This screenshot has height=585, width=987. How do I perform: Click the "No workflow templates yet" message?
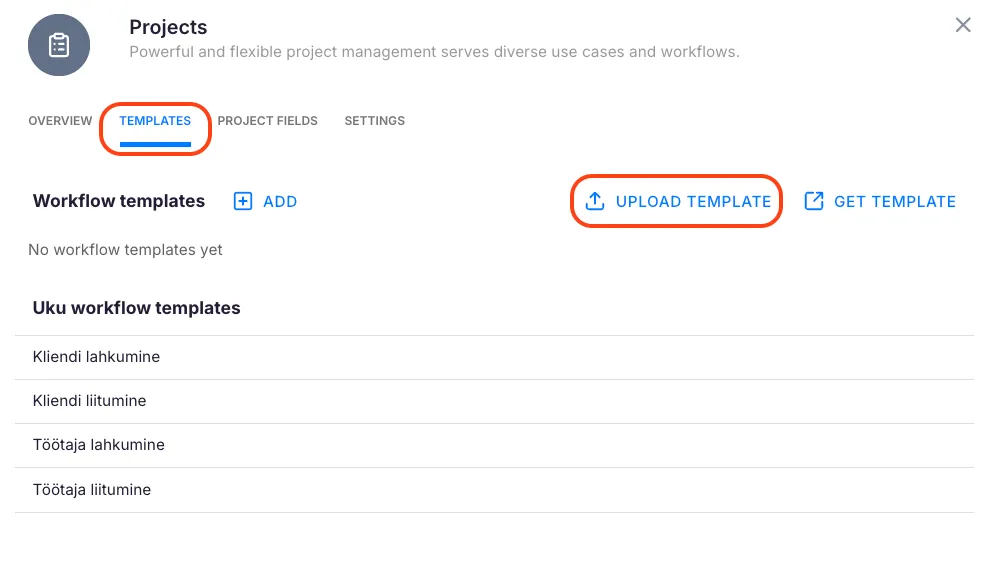[125, 250]
